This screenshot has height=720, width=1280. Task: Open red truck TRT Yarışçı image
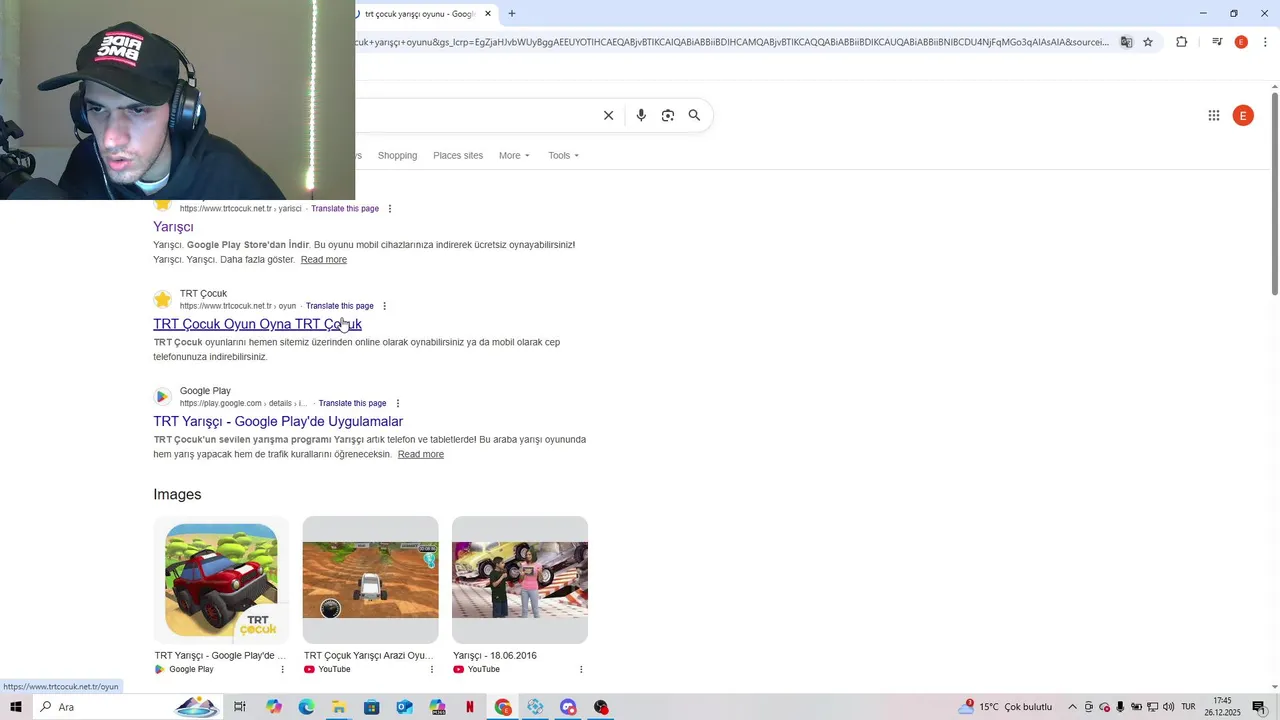(221, 580)
